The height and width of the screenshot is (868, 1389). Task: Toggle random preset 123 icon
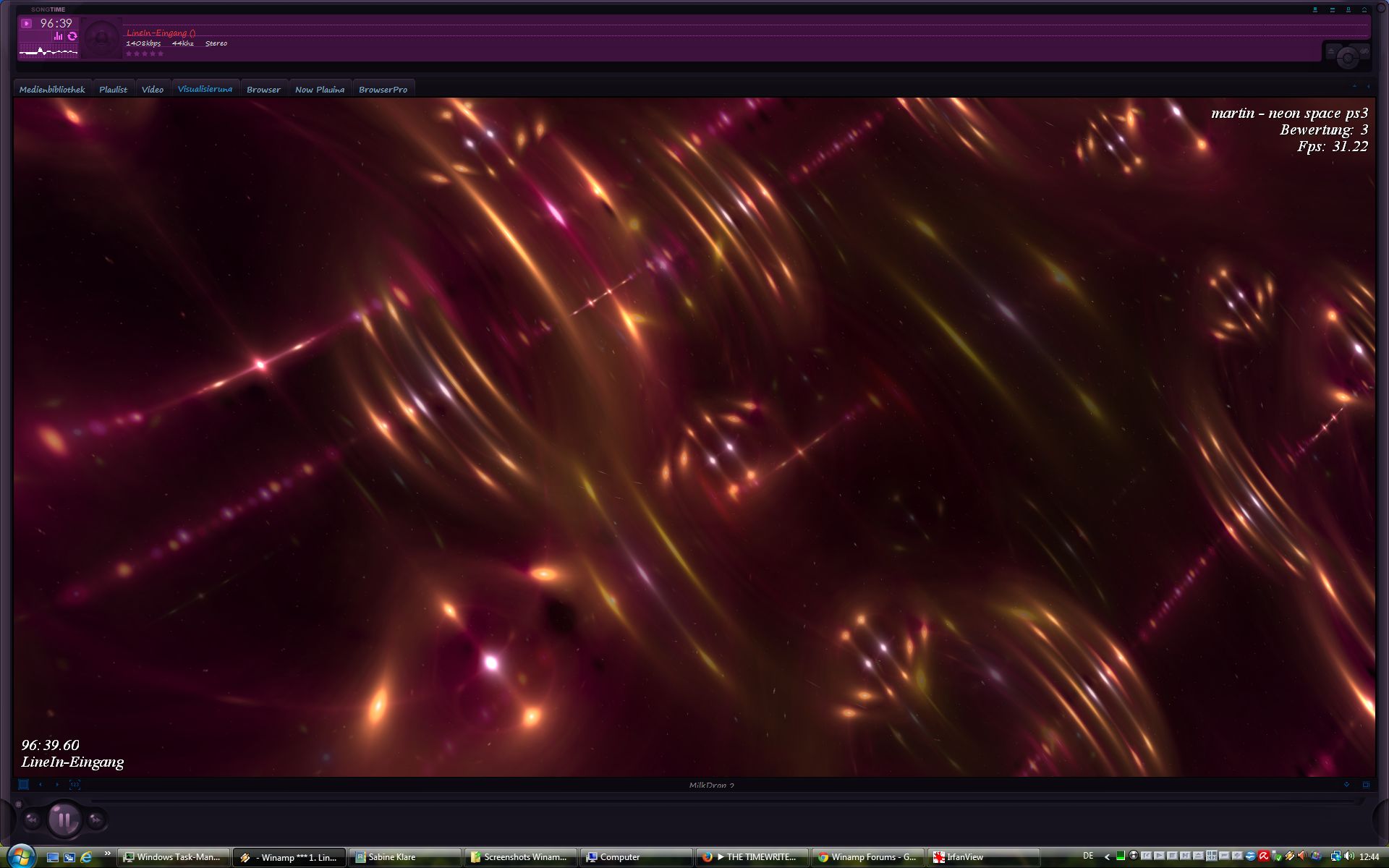click(75, 784)
